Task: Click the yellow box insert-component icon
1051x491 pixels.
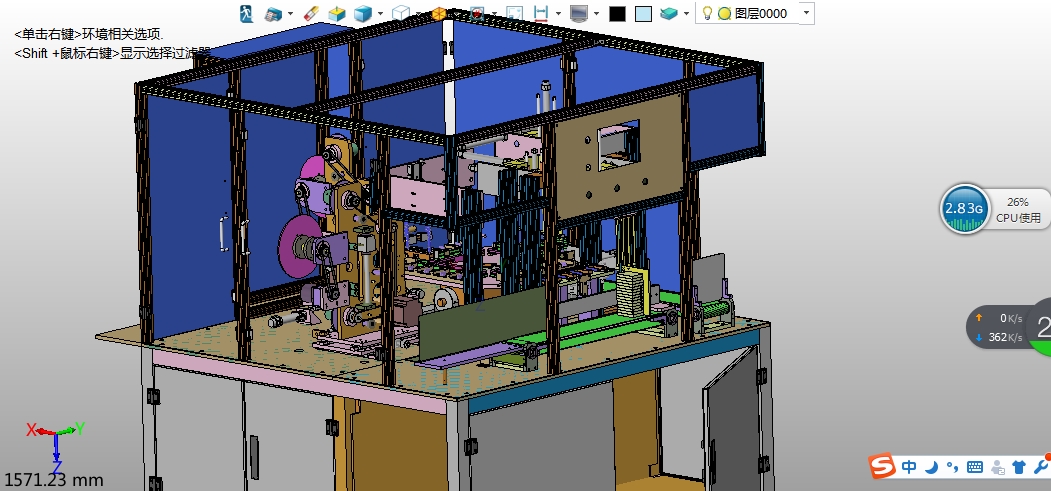Action: click(336, 13)
